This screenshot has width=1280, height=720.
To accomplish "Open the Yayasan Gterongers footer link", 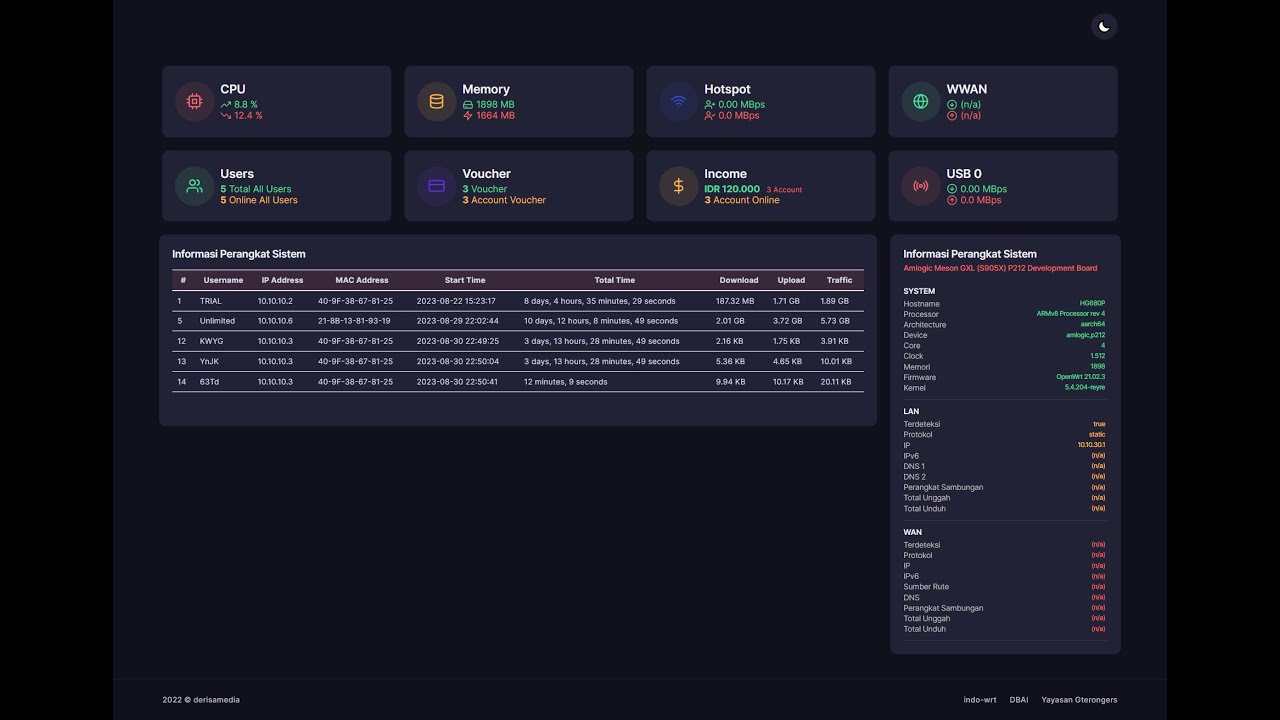I will pyautogui.click(x=1079, y=700).
